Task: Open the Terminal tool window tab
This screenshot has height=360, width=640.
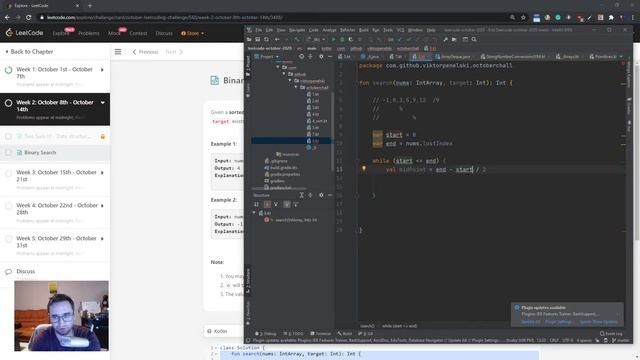Action: pyautogui.click(x=320, y=333)
